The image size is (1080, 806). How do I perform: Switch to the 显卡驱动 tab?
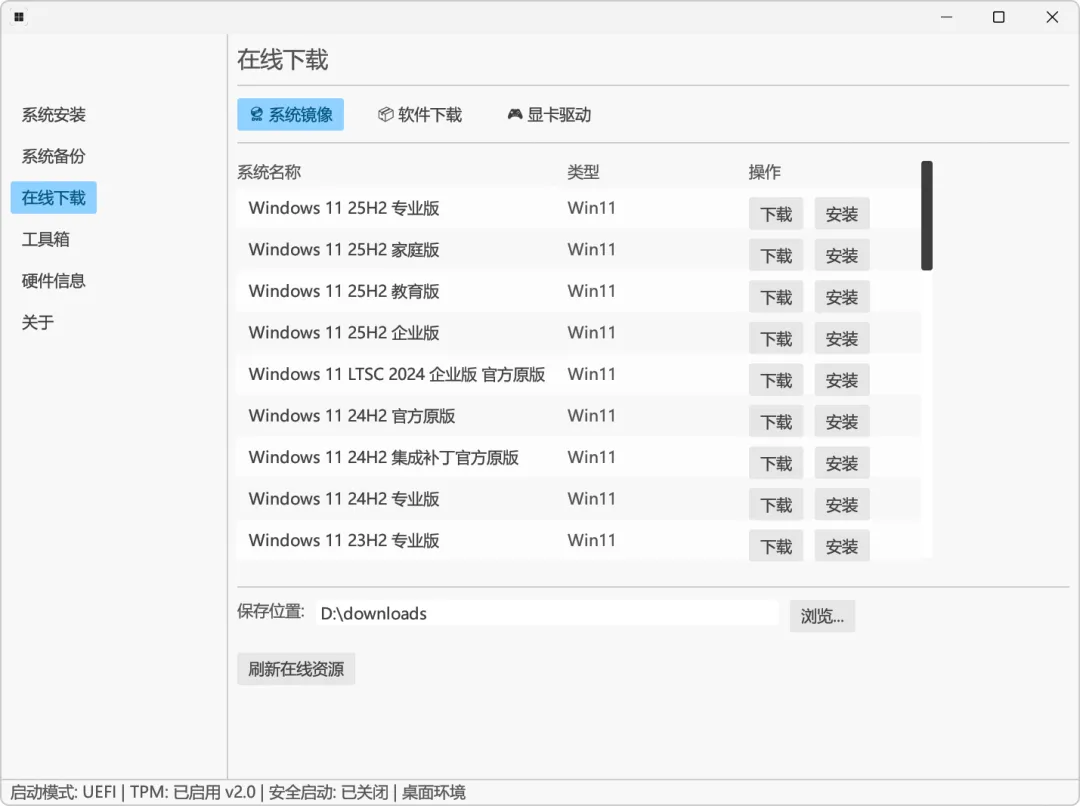[x=550, y=114]
